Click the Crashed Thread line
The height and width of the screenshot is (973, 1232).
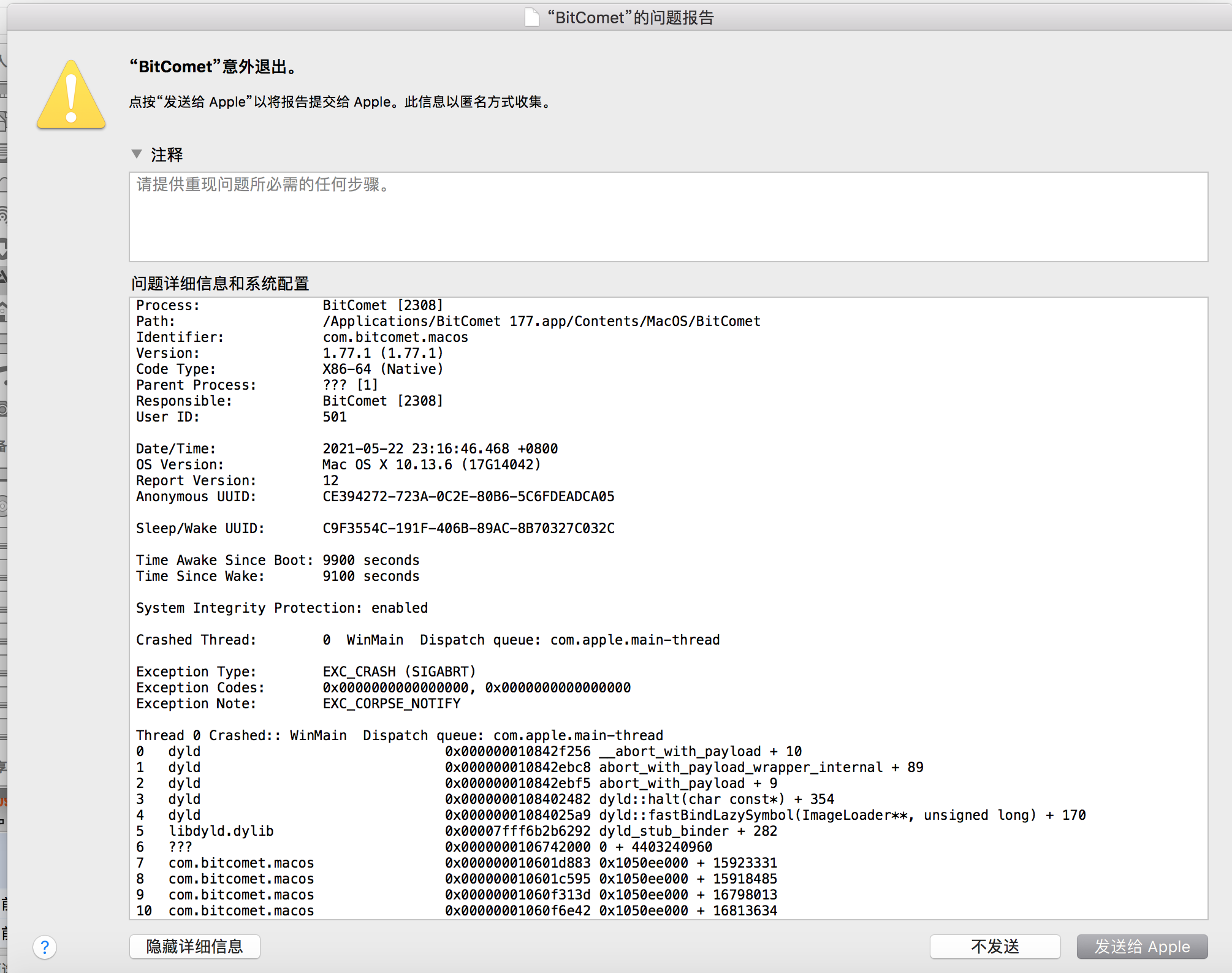click(x=427, y=640)
